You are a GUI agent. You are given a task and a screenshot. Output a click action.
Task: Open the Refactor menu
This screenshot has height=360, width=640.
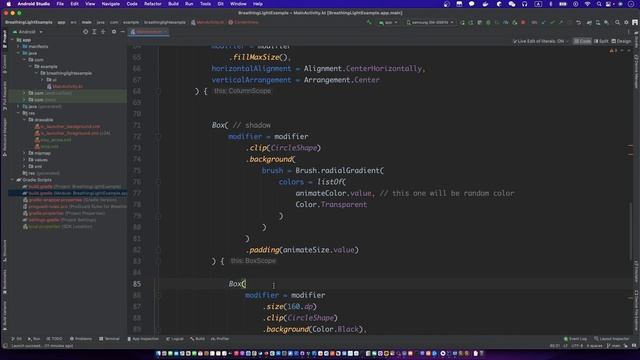tap(153, 4)
